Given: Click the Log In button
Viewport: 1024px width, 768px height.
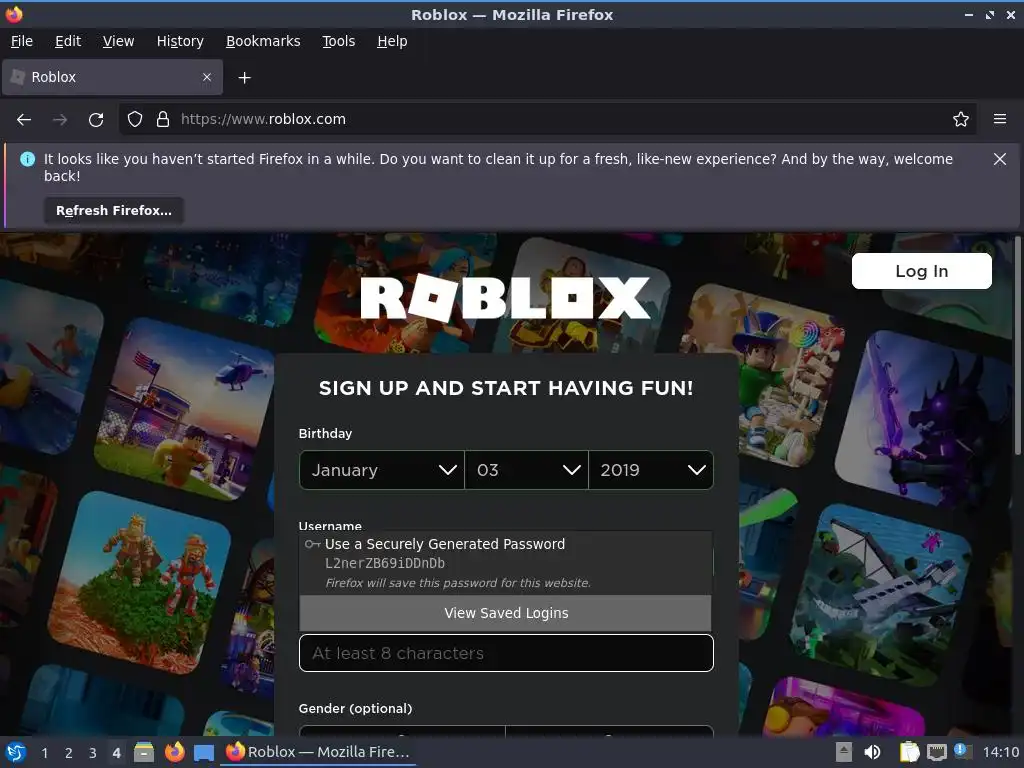Looking at the screenshot, I should (921, 271).
